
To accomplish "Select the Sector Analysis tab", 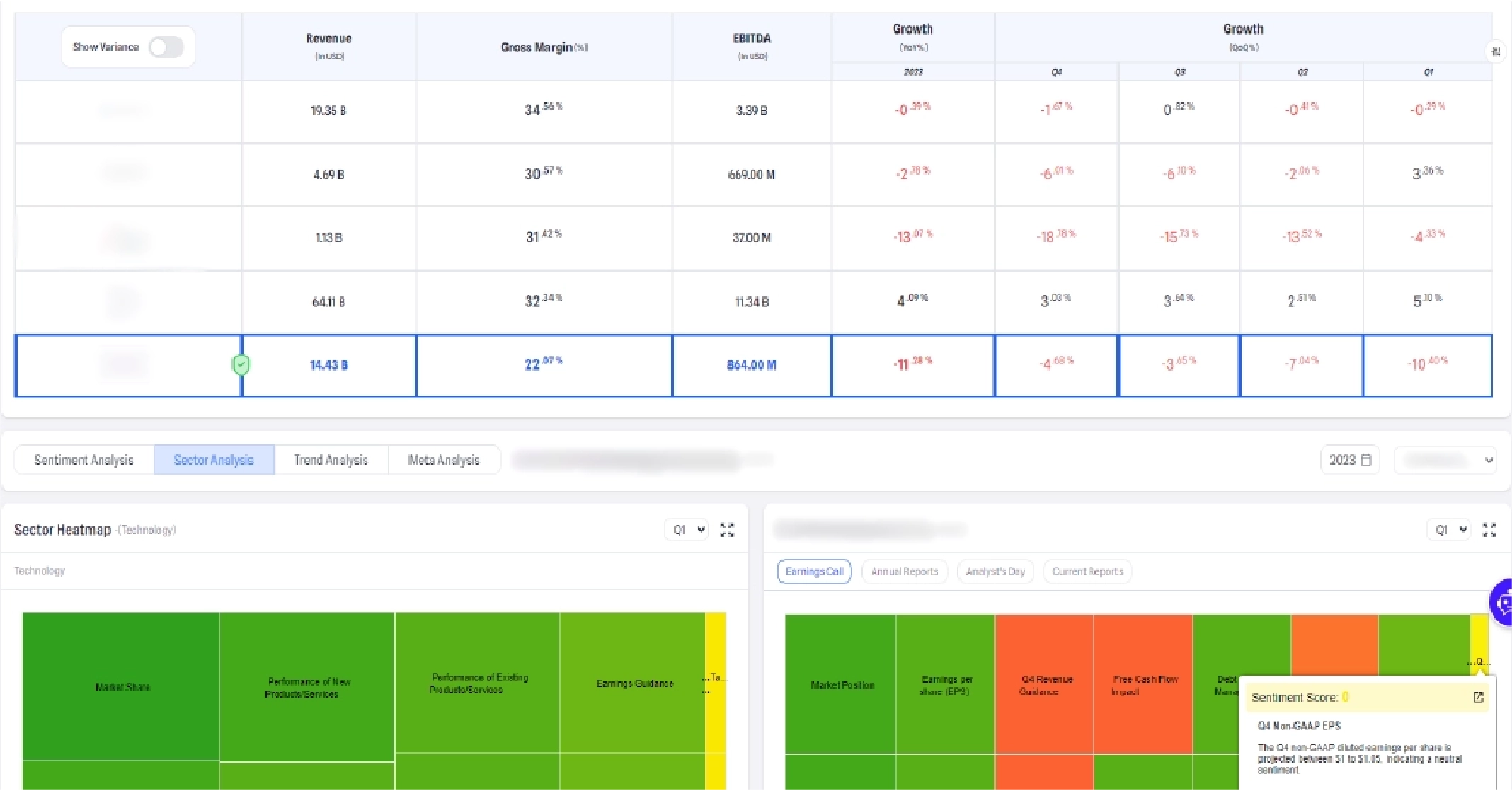I will 214,460.
